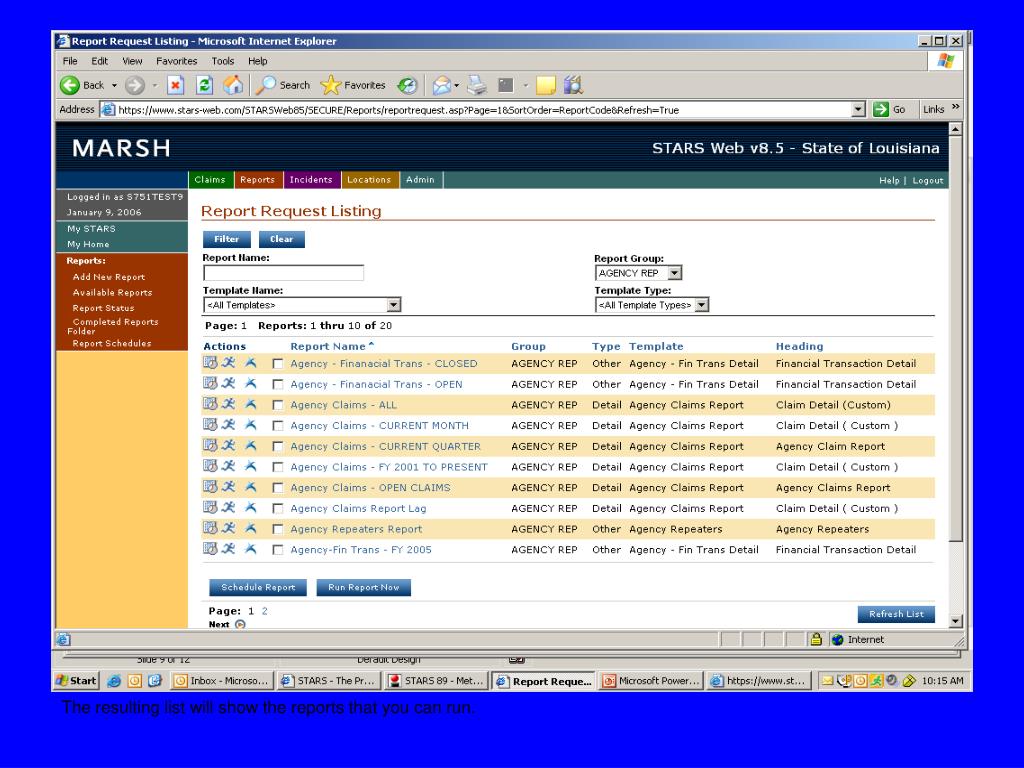
Task: Click the Report Name input field
Action: tap(283, 273)
